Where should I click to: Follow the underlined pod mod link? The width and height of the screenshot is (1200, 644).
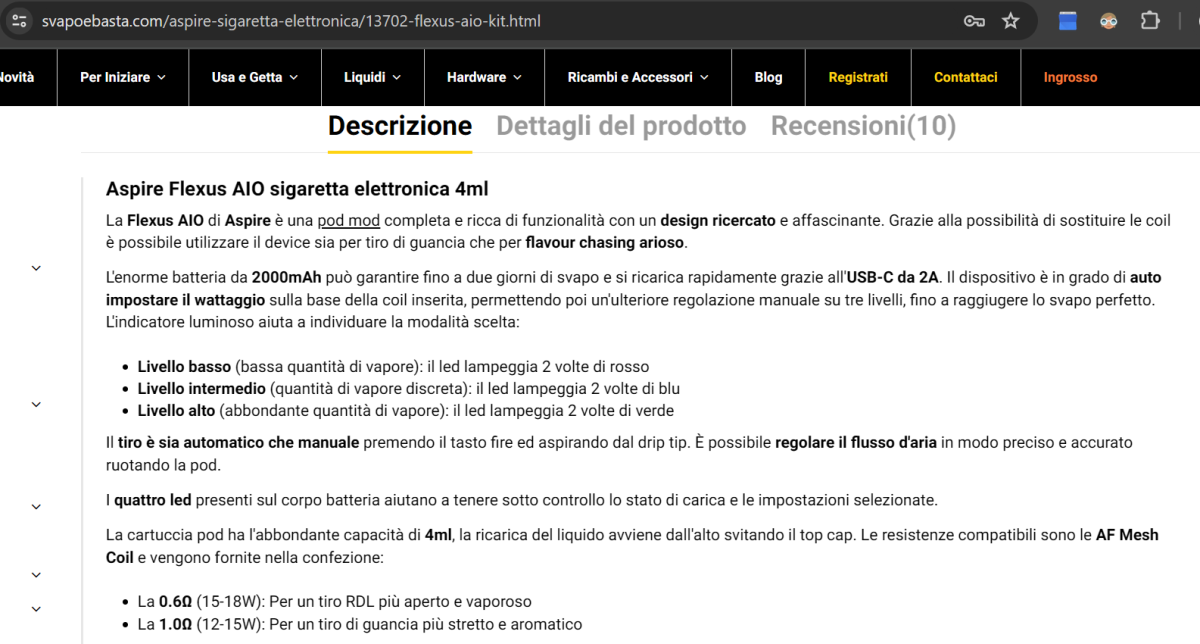pyautogui.click(x=349, y=220)
